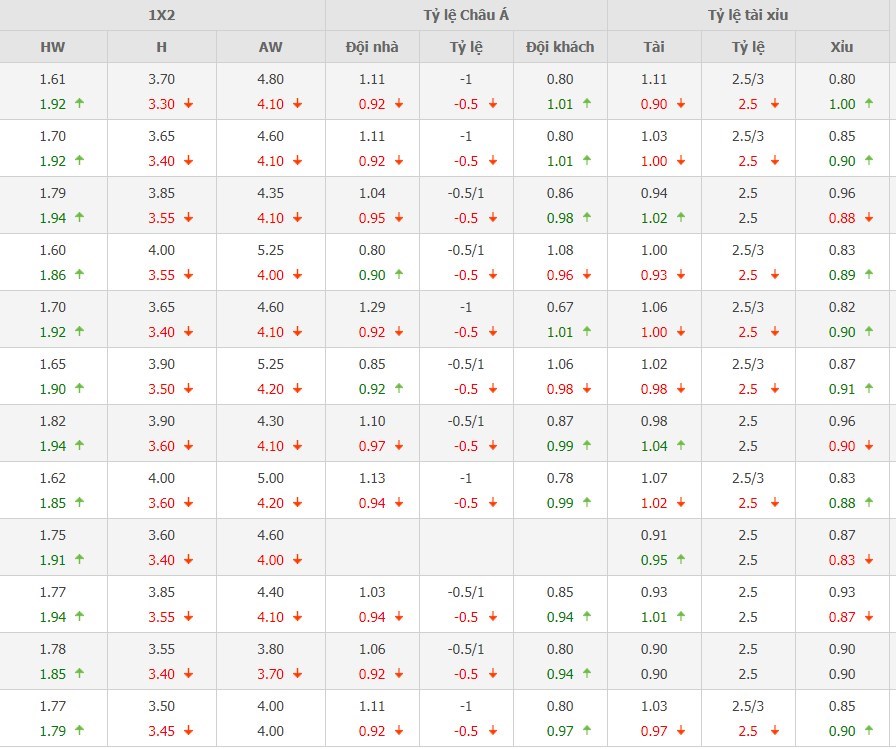Click the Xỉu column header
896x749 pixels.
[842, 47]
